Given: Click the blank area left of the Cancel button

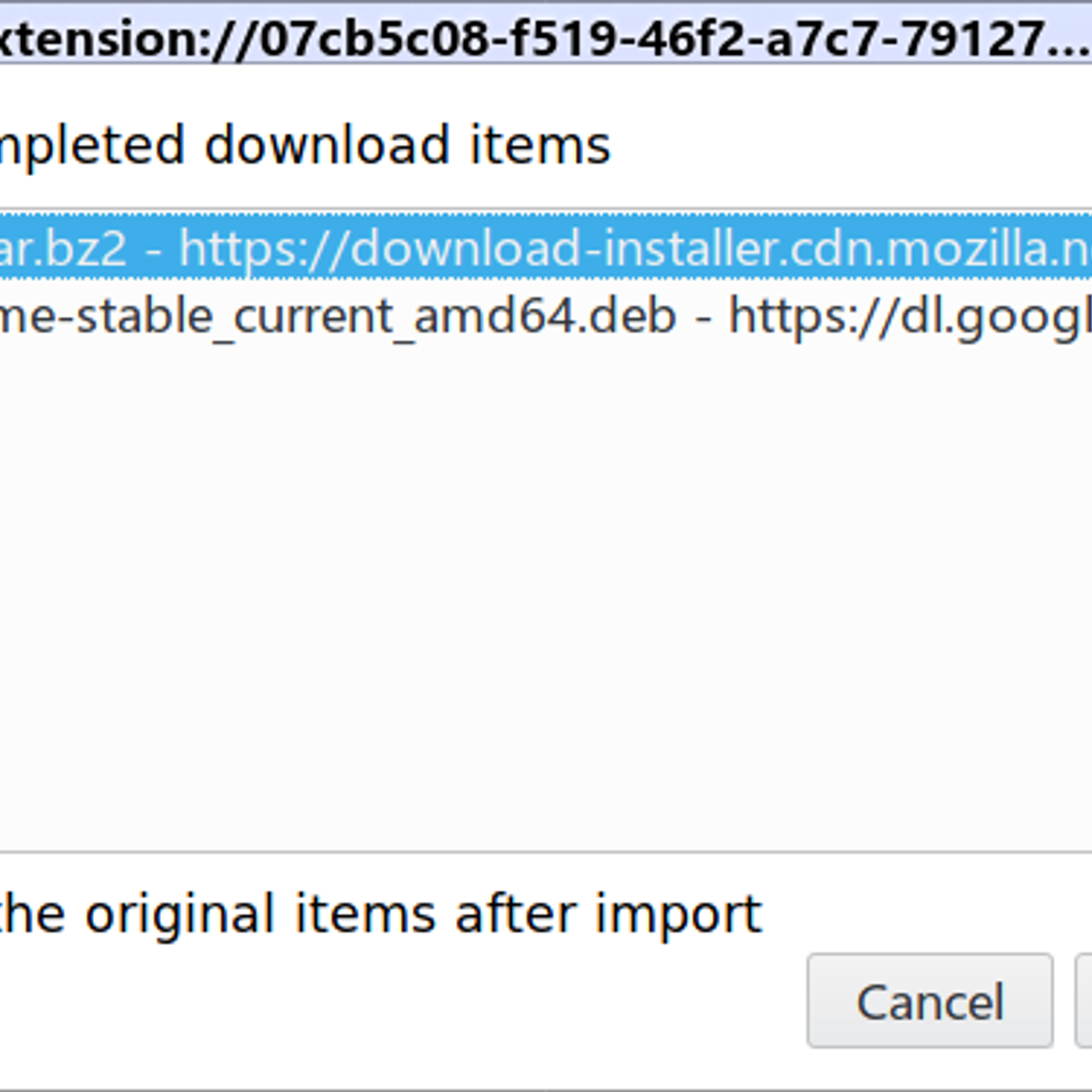Looking at the screenshot, I should (x=403, y=1001).
